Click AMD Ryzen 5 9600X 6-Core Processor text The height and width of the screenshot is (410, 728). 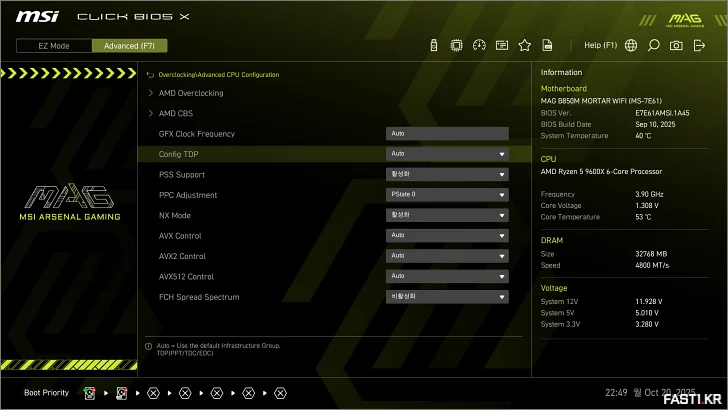601,172
